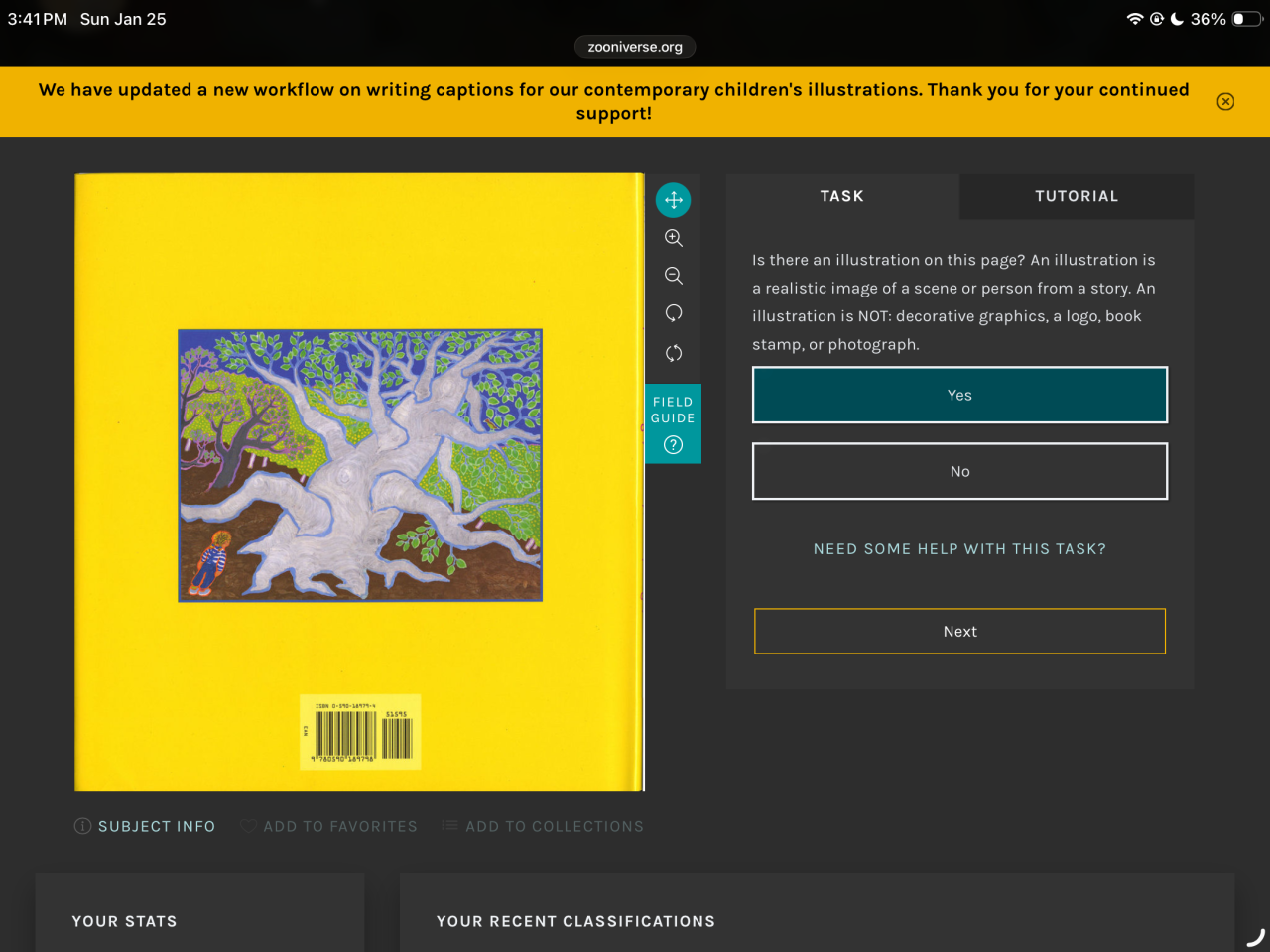Open Need Some Help With This Task
The height and width of the screenshot is (952, 1270).
point(959,549)
